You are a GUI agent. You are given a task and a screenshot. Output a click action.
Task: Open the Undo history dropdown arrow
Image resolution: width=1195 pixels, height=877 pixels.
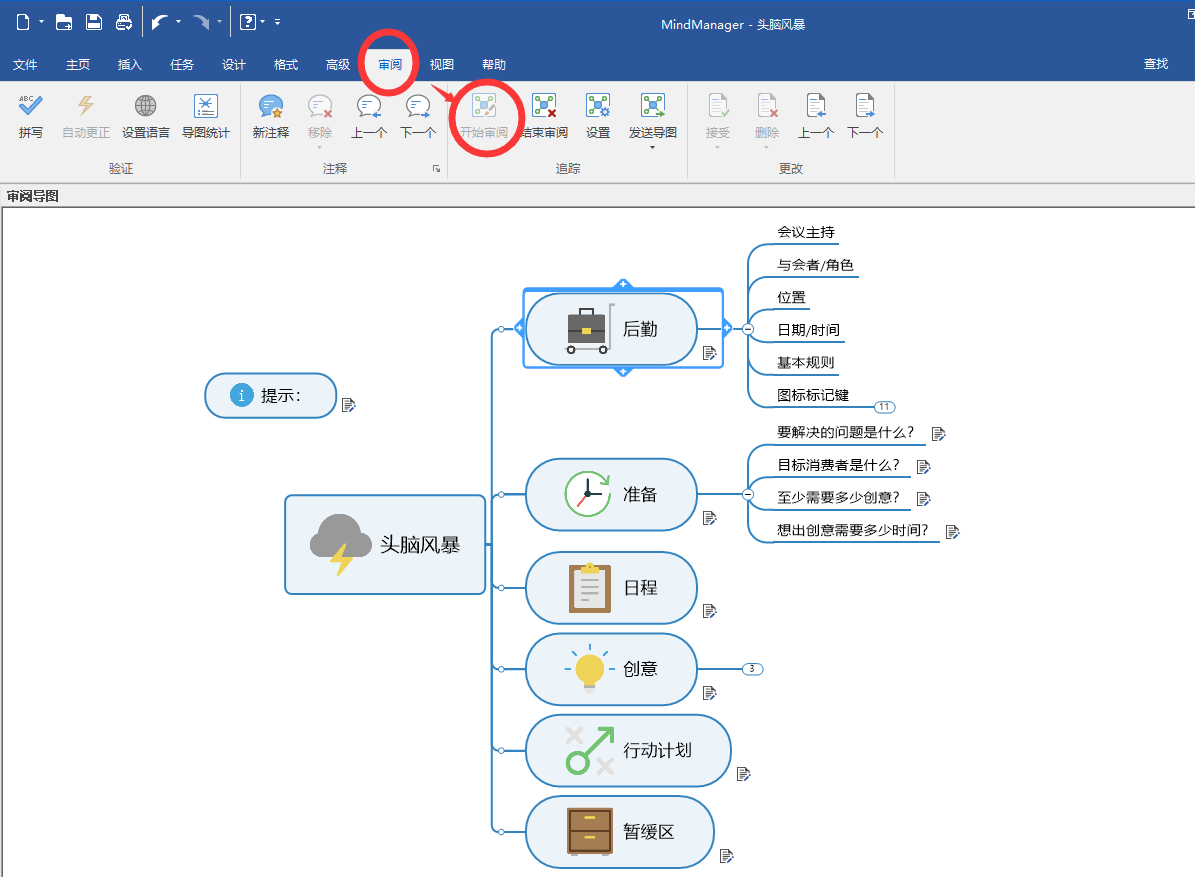[x=178, y=22]
